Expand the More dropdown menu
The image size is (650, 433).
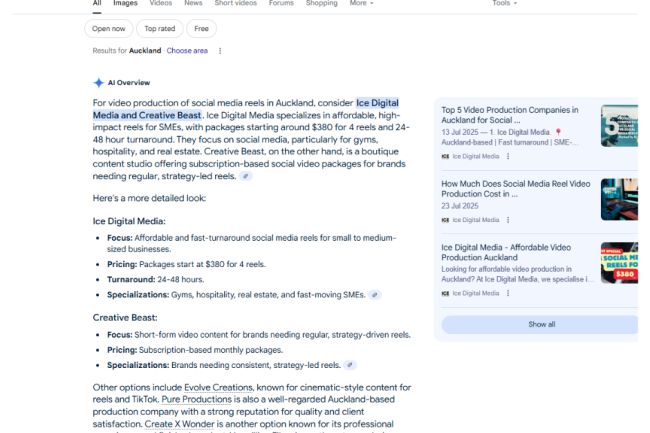point(361,3)
